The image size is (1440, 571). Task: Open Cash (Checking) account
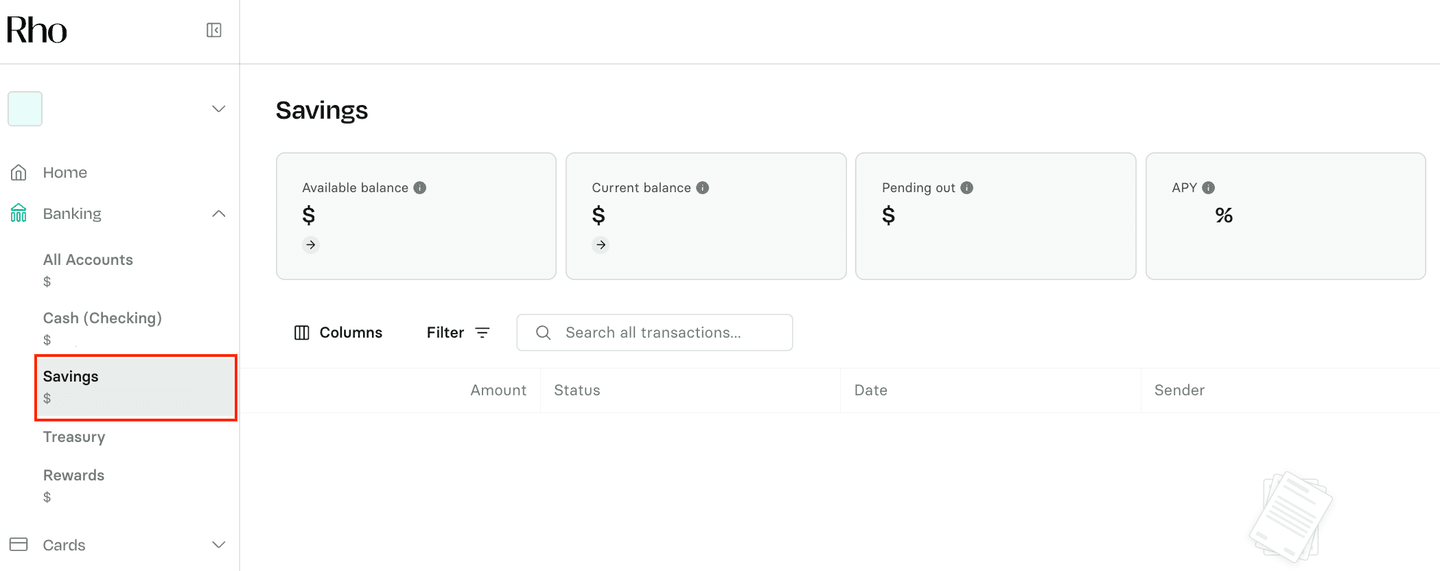102,318
